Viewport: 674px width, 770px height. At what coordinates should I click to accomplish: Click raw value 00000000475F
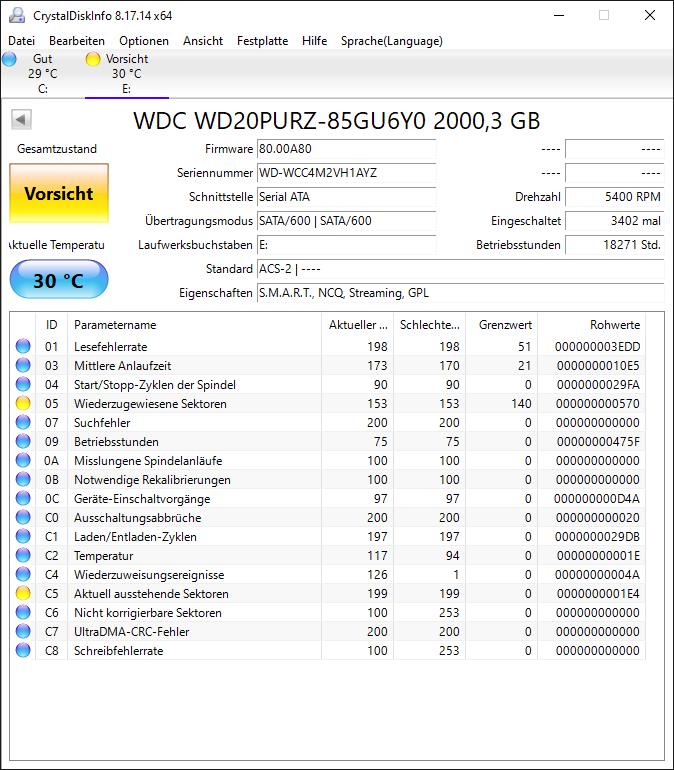tap(598, 441)
